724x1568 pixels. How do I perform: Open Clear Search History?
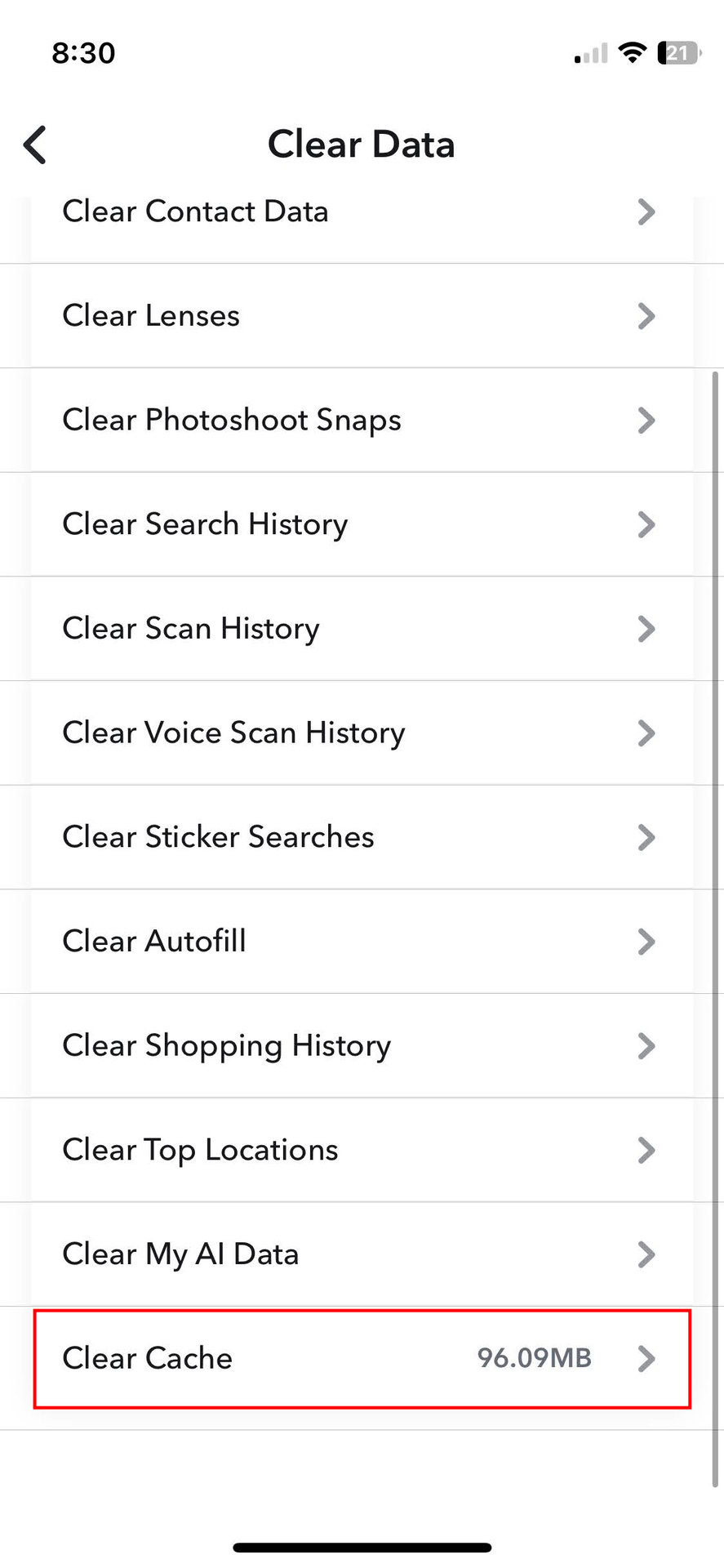pyautogui.click(x=205, y=524)
